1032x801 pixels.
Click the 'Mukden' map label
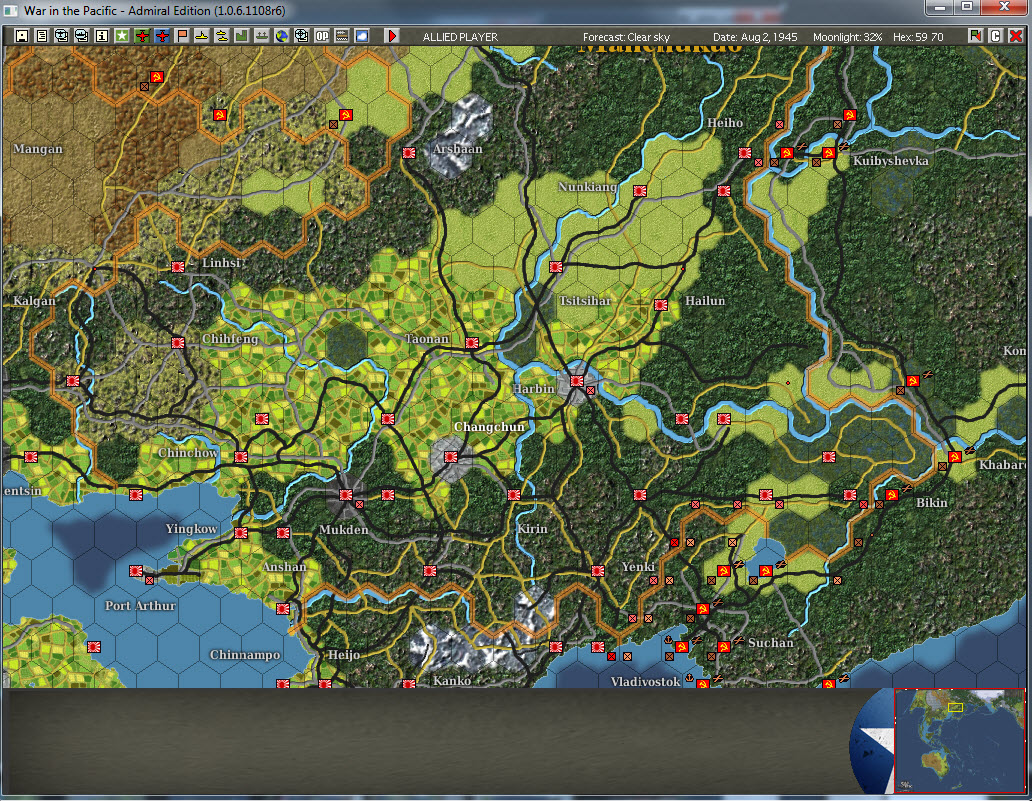tap(344, 529)
